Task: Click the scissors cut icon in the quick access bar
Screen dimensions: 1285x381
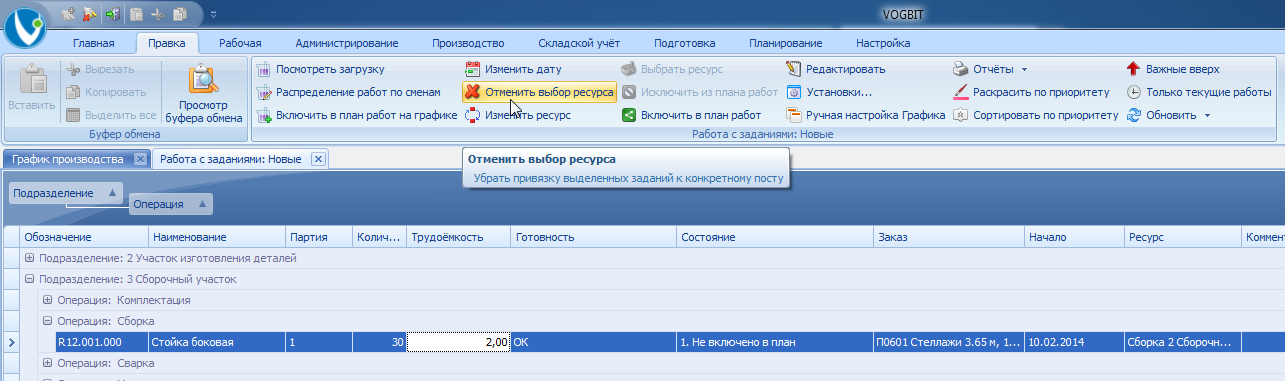Action: click(158, 14)
